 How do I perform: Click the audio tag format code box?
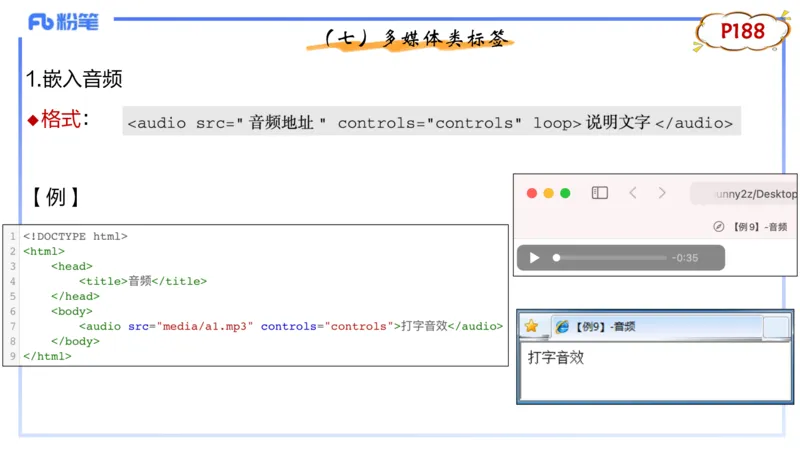tap(431, 123)
